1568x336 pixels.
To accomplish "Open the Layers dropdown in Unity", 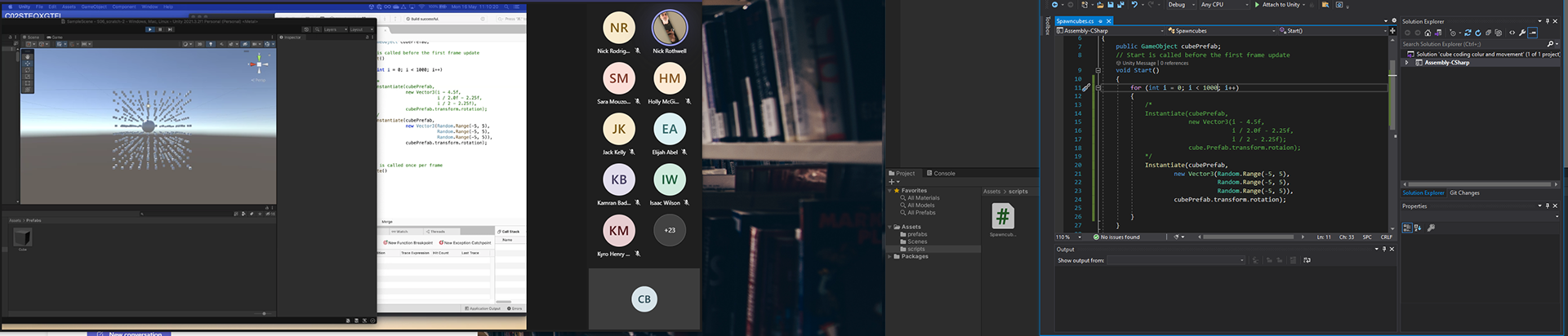I will [x=336, y=29].
